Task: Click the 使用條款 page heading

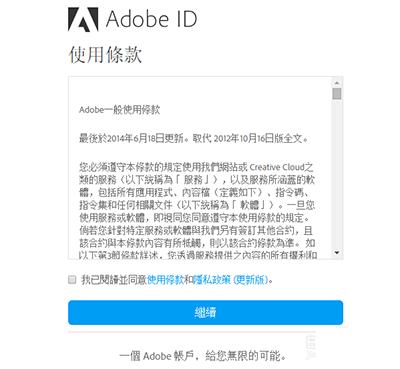Action: pyautogui.click(x=105, y=54)
